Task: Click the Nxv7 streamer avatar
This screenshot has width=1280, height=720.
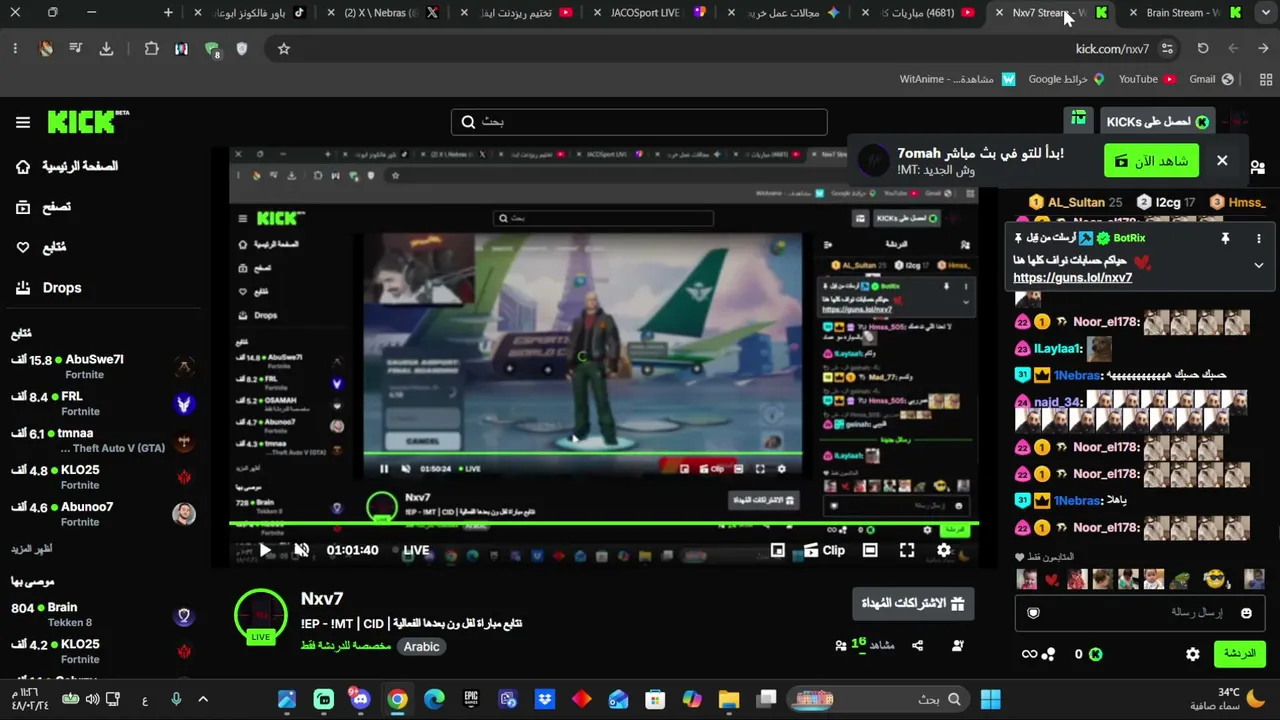Action: [x=261, y=614]
